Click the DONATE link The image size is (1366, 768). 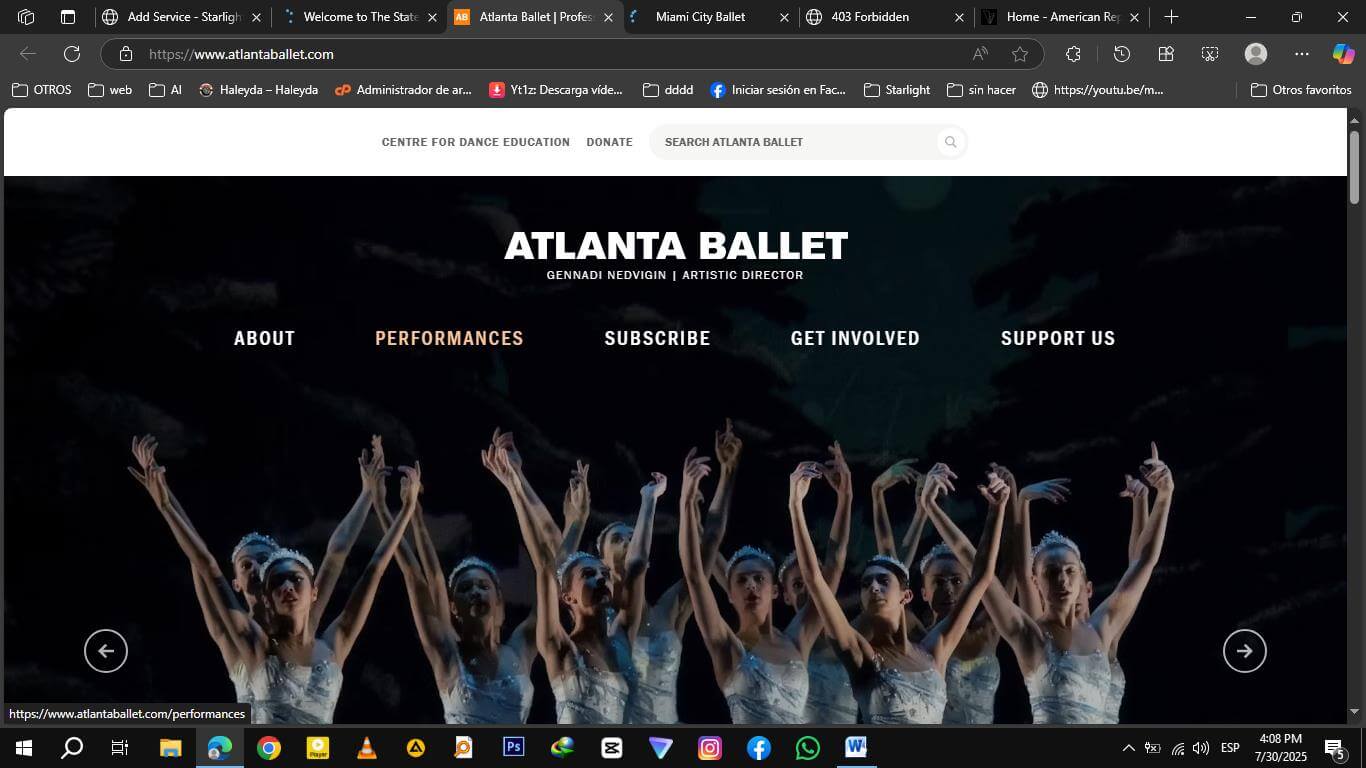(609, 142)
